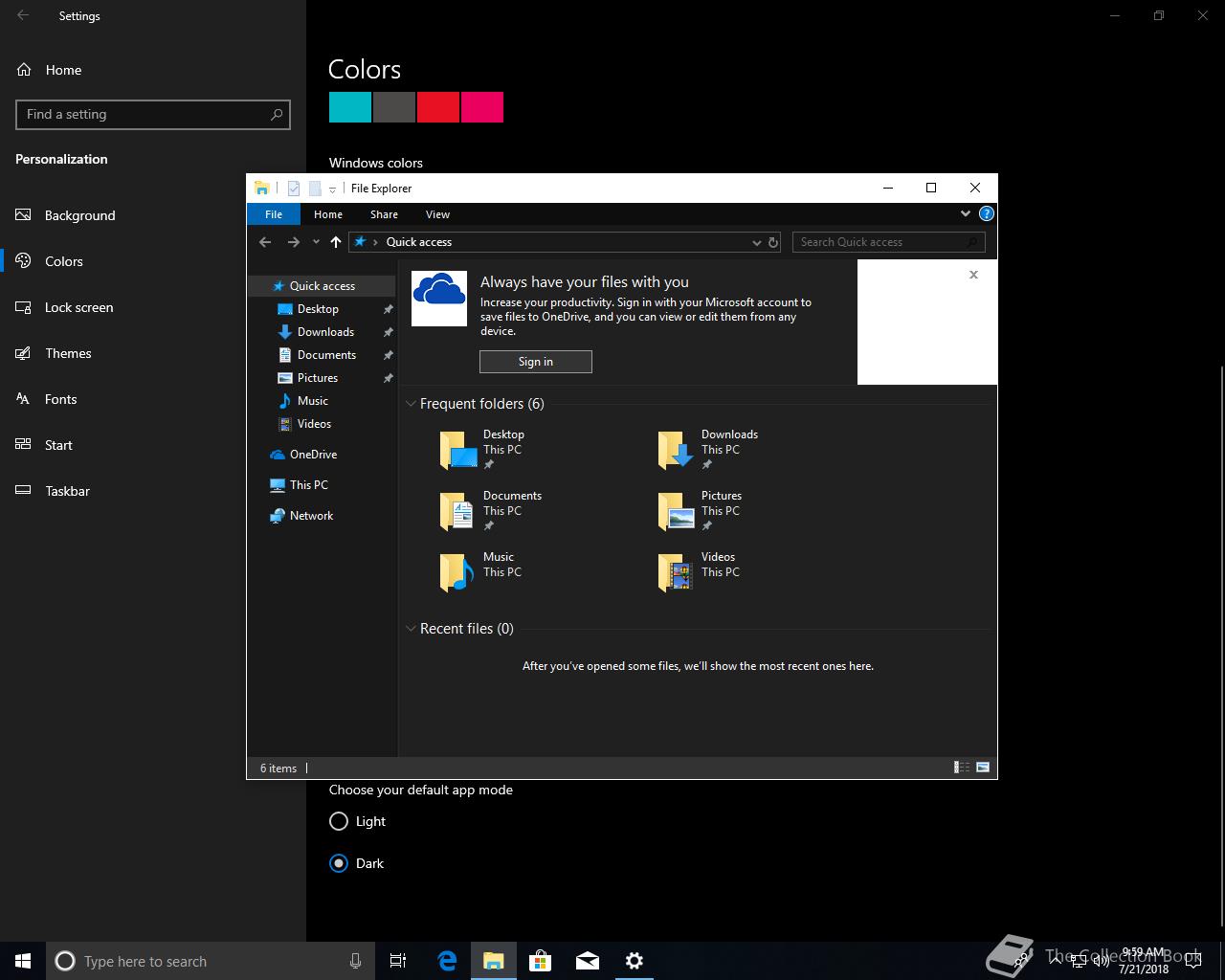Select Desktop frequent folder icon
The width and height of the screenshot is (1225, 980).
click(x=458, y=450)
